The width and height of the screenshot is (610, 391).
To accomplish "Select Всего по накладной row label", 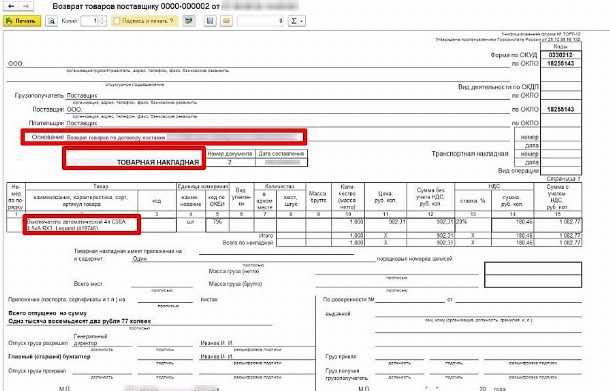I will (x=248, y=243).
